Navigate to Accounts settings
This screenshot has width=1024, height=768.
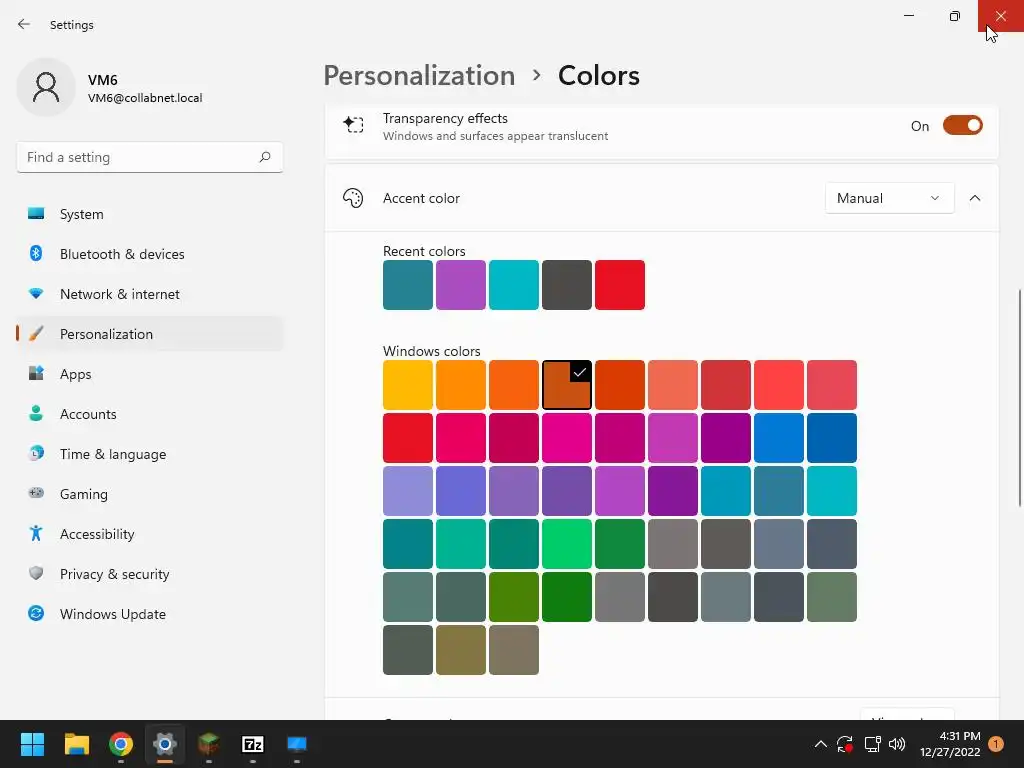[x=149, y=413]
